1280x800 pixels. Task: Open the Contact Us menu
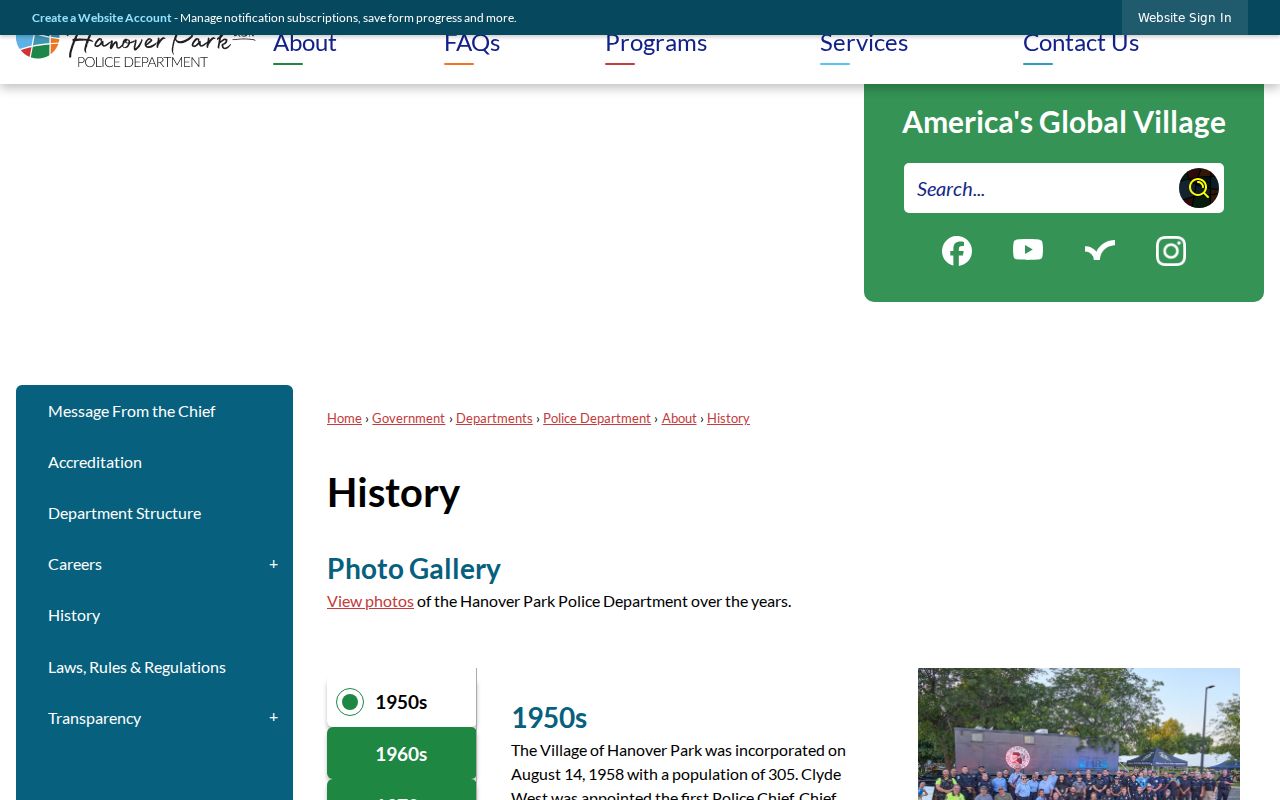(x=1081, y=43)
